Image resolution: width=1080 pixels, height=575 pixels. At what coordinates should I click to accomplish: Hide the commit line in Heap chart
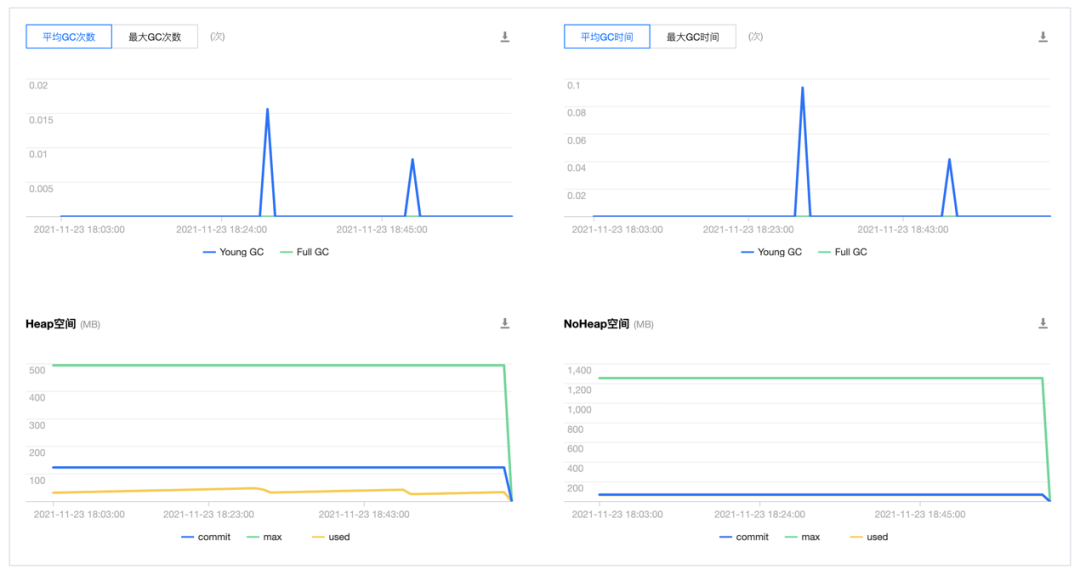coord(206,537)
